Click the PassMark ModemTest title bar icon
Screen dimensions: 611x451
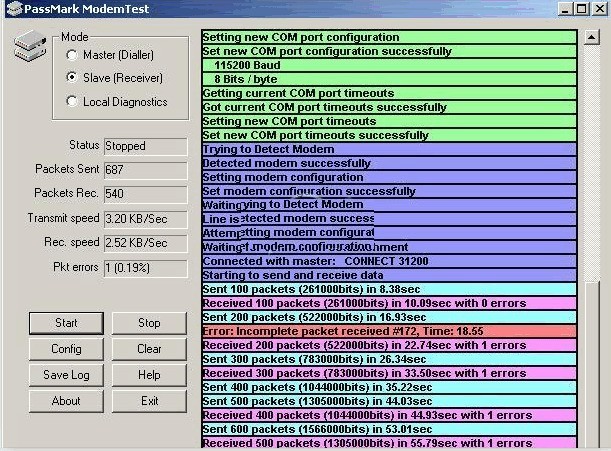(x=14, y=9)
